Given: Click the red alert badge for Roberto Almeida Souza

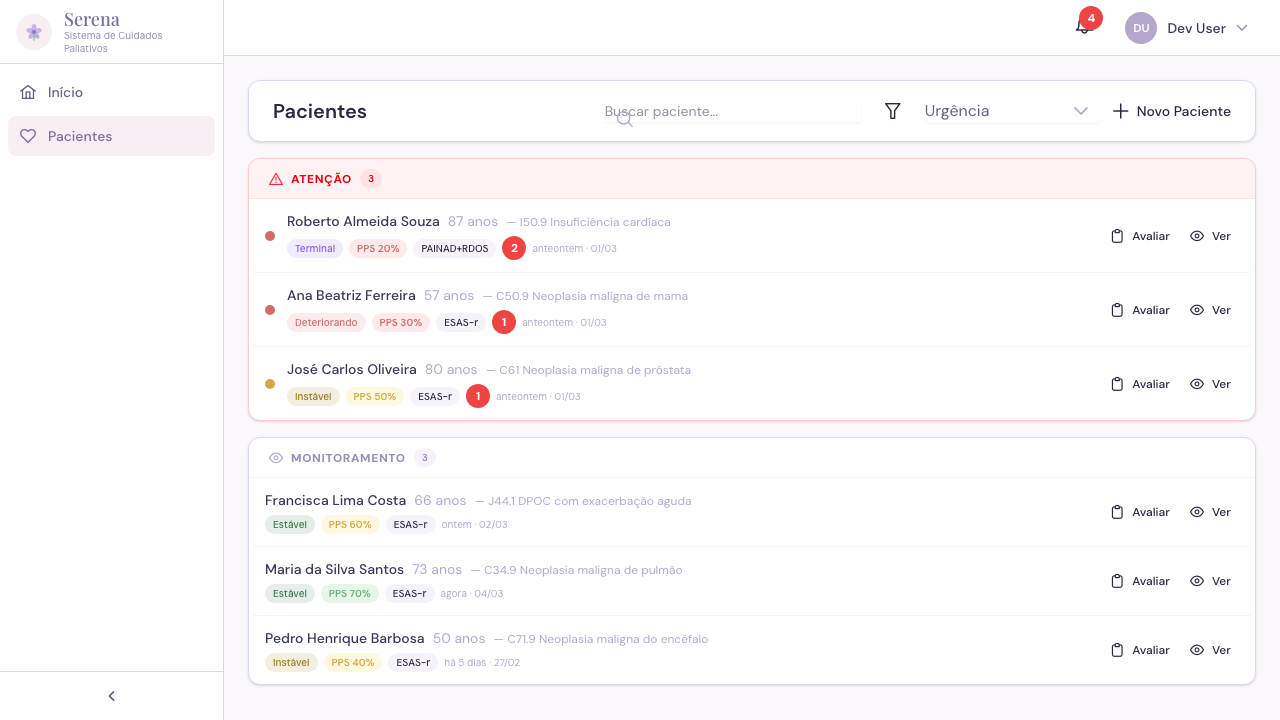Looking at the screenshot, I should 514,248.
